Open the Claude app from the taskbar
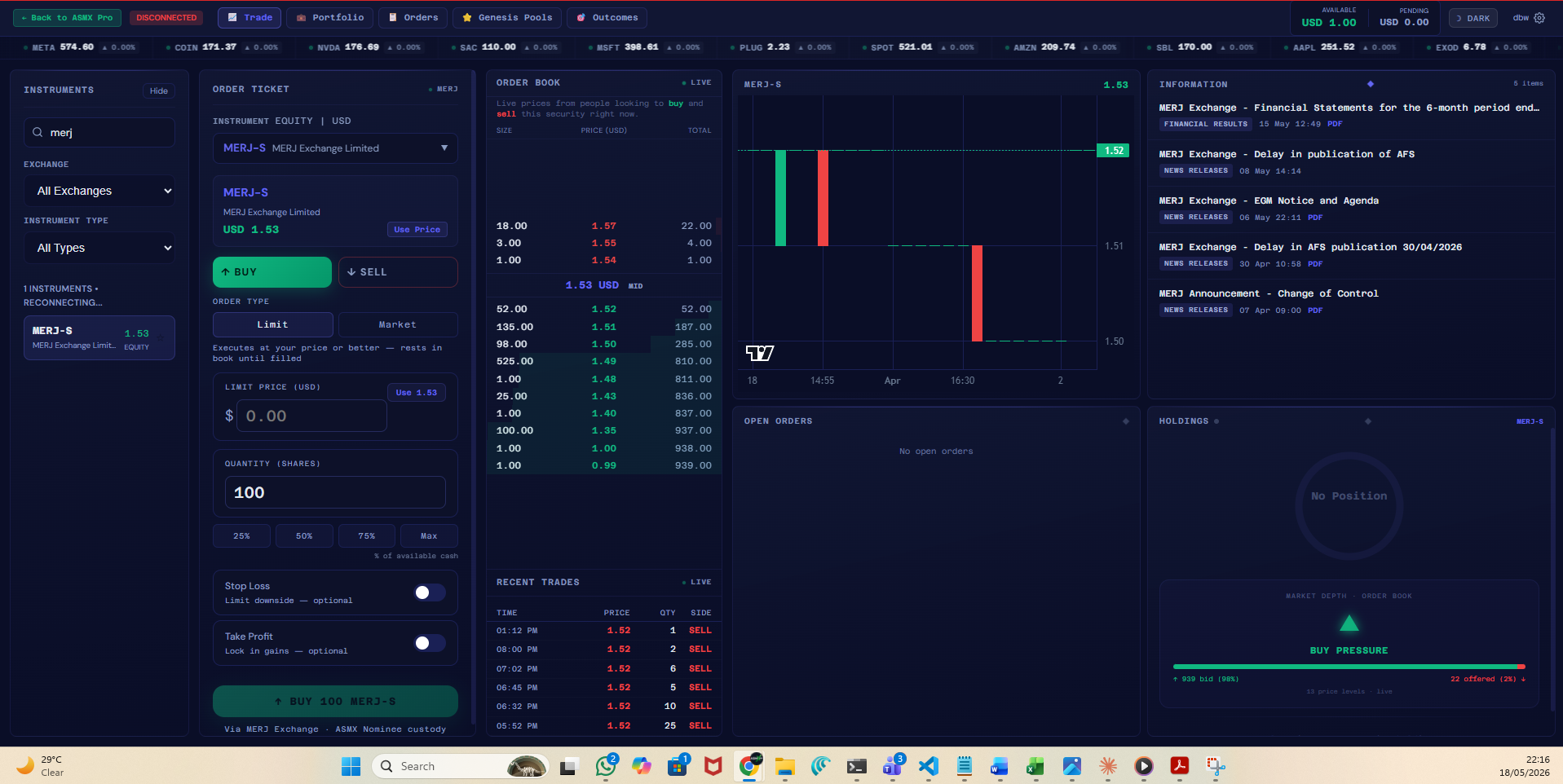The width and height of the screenshot is (1563, 784). coord(1108,766)
